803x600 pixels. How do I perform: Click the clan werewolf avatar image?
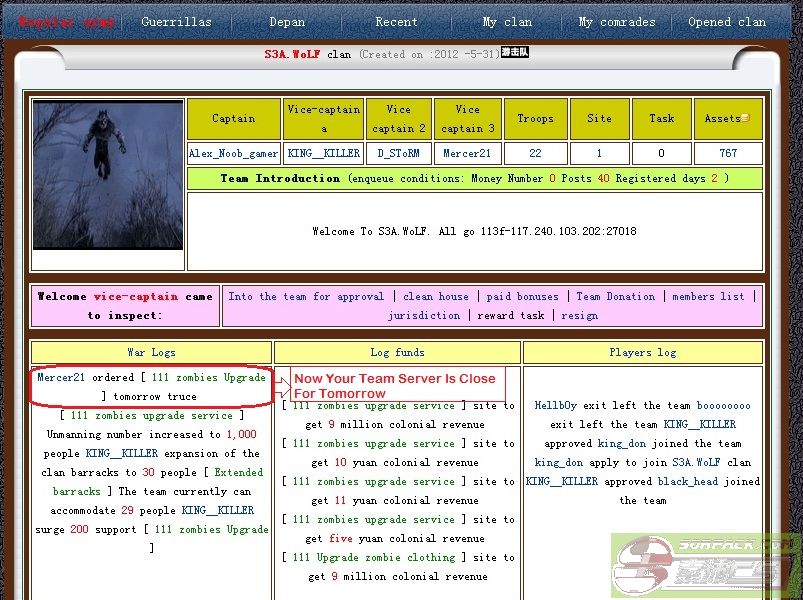108,174
